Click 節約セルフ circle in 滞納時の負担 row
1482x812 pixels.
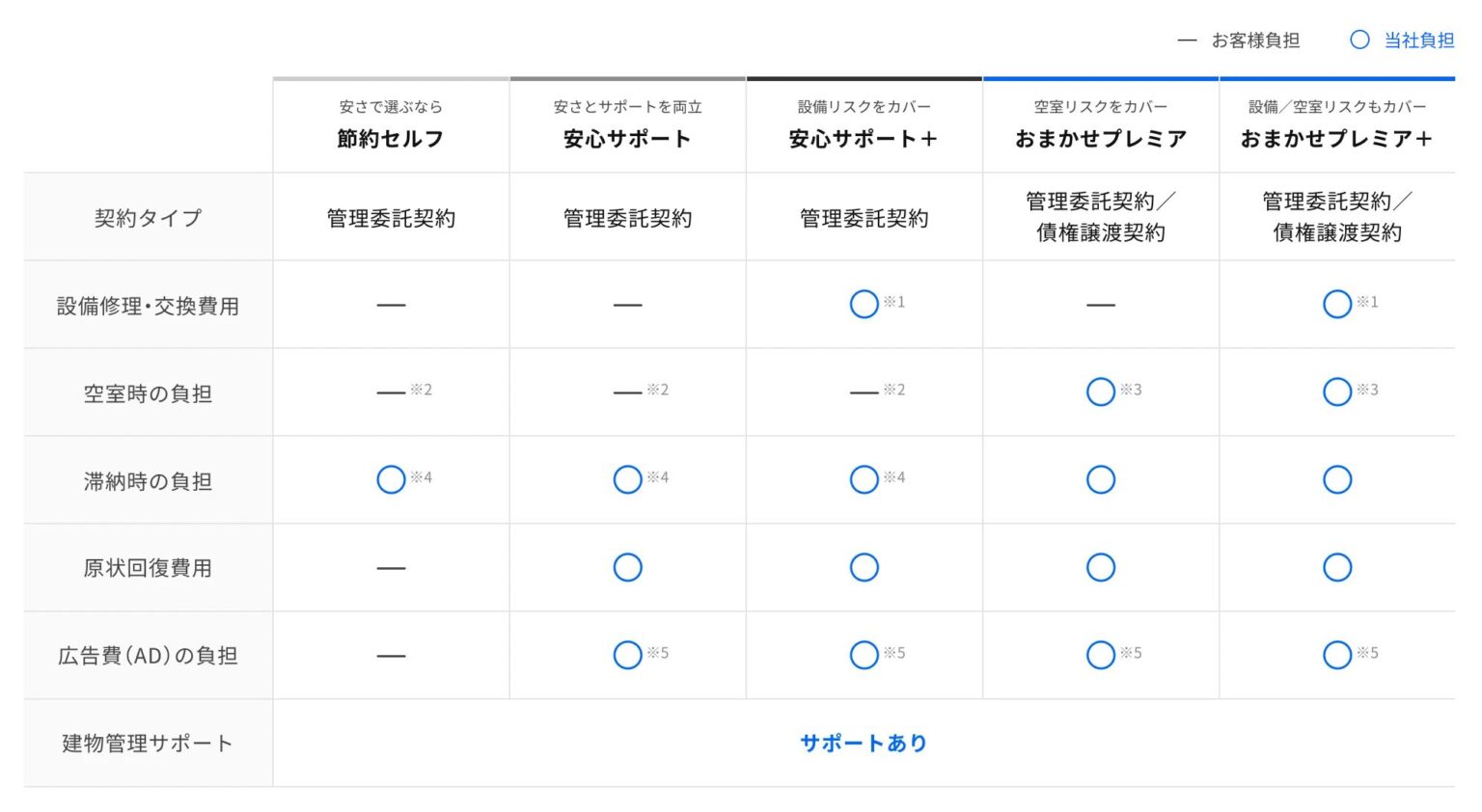click(x=391, y=479)
